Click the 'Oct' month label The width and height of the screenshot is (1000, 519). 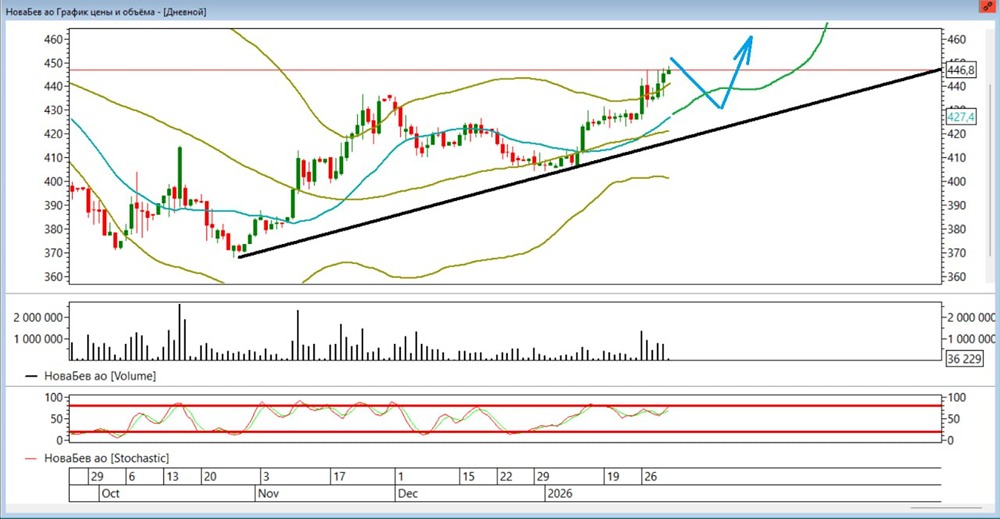pyautogui.click(x=110, y=493)
